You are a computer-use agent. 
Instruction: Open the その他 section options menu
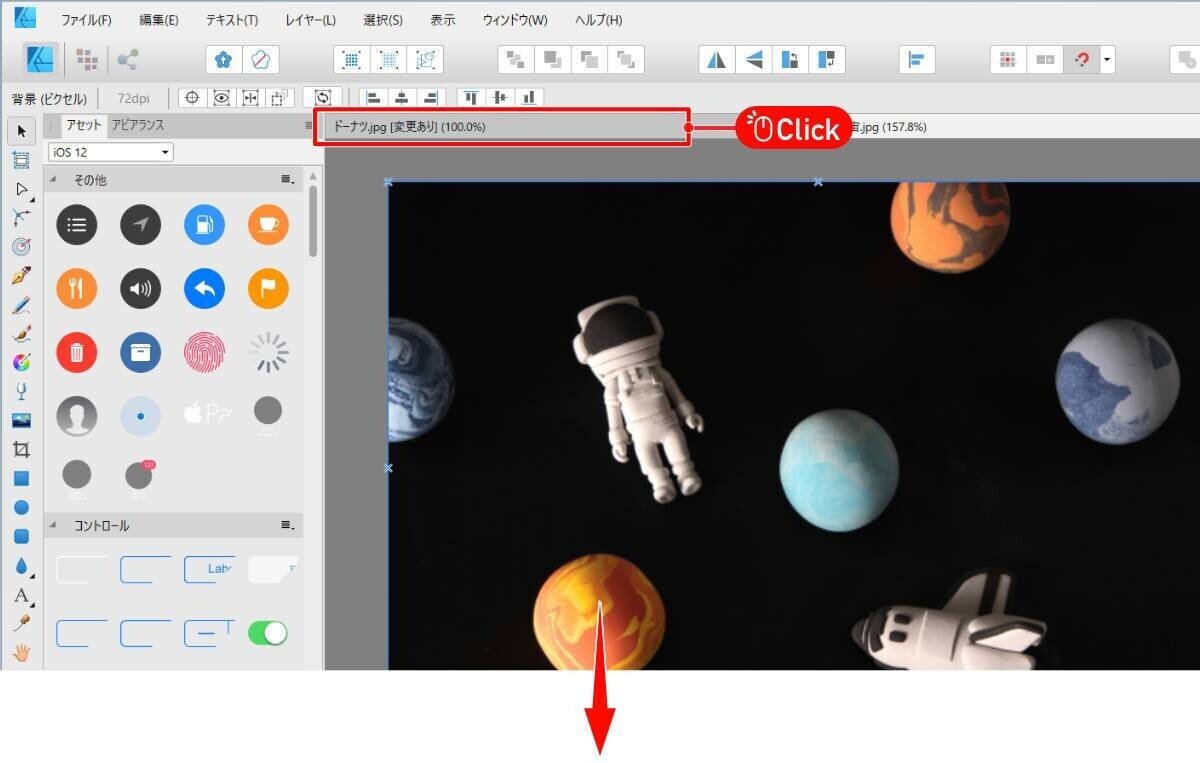pyautogui.click(x=287, y=181)
